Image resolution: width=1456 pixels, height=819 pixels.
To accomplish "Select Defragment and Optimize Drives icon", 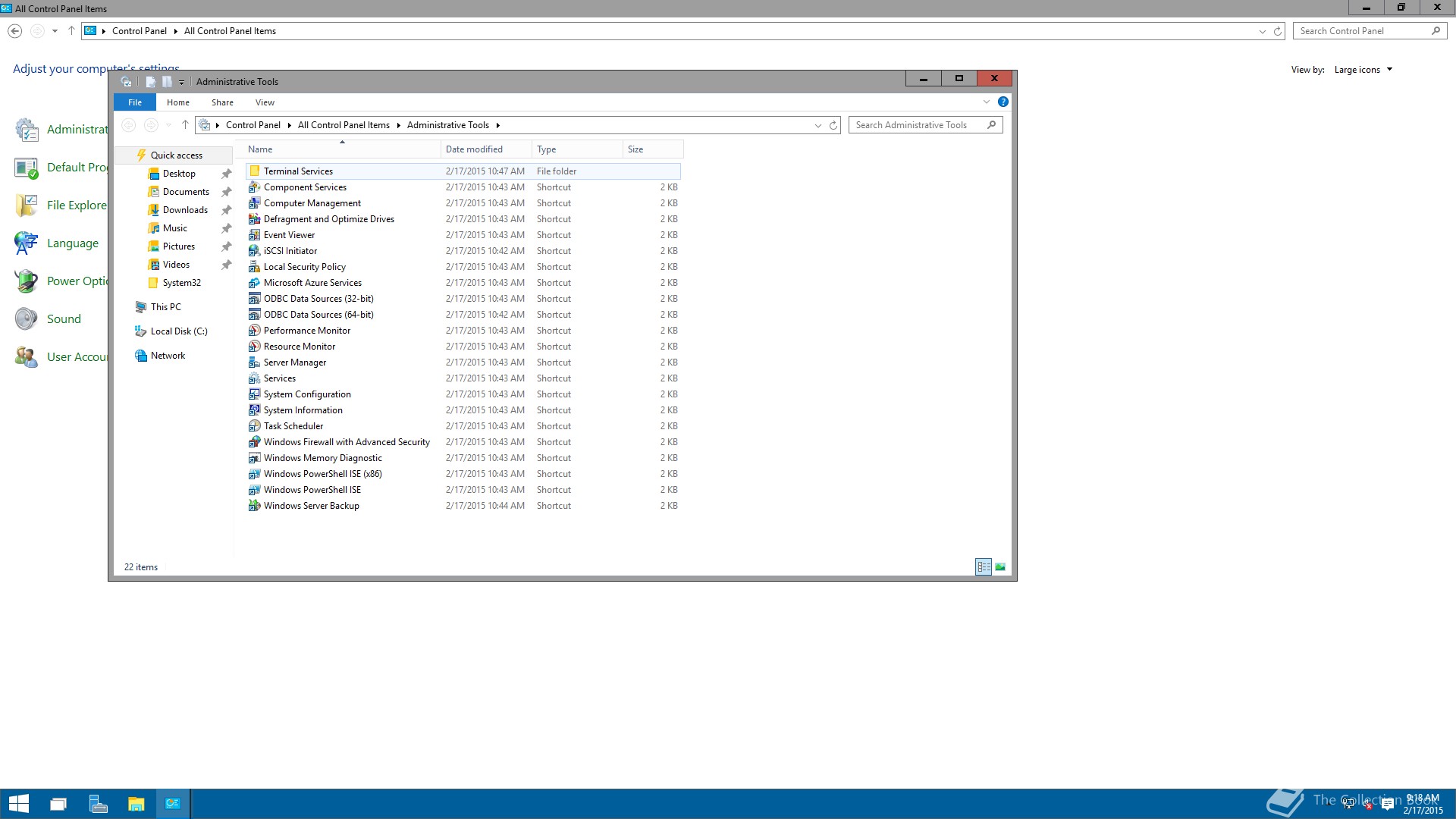I will click(x=255, y=219).
